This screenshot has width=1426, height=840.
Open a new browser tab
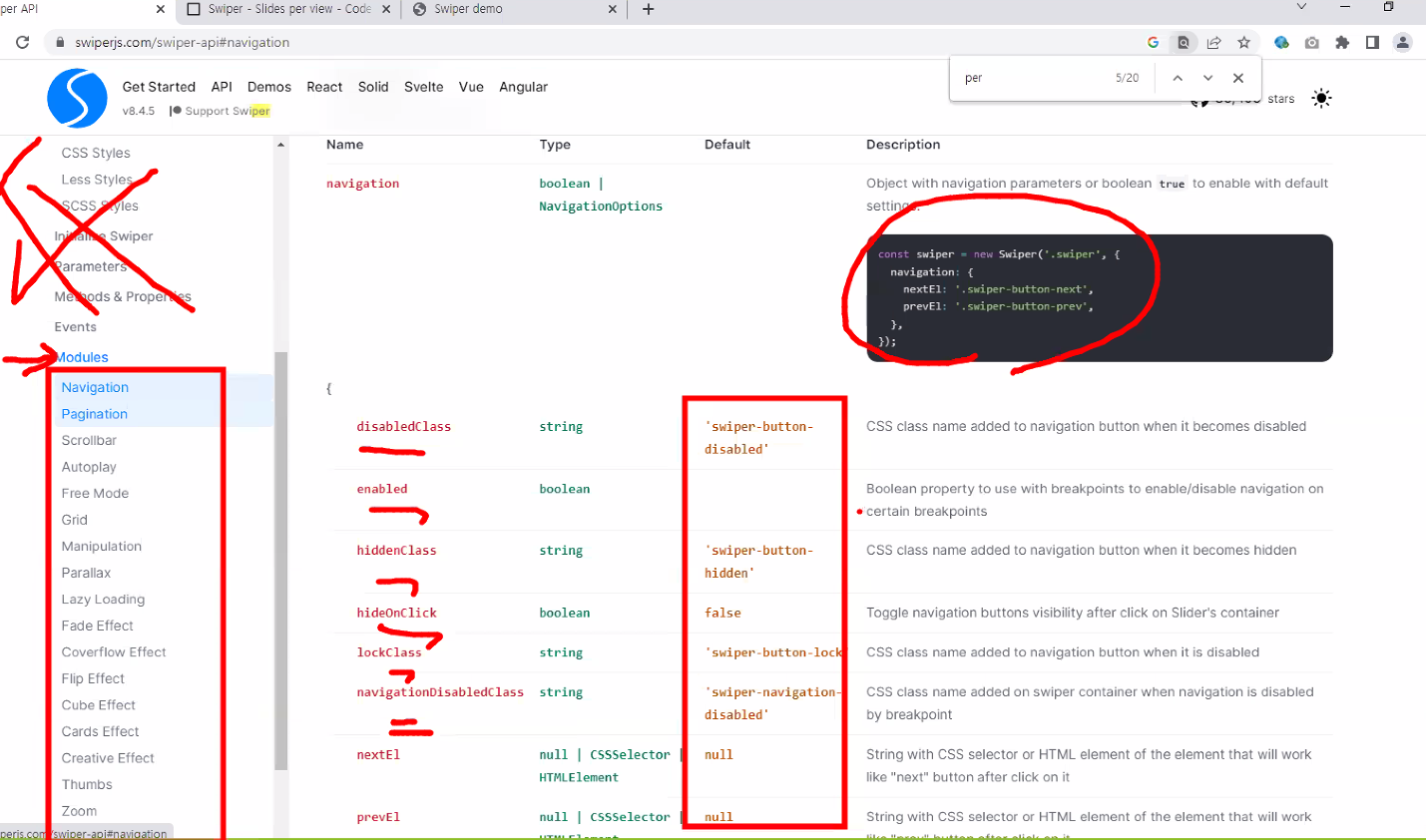648,9
